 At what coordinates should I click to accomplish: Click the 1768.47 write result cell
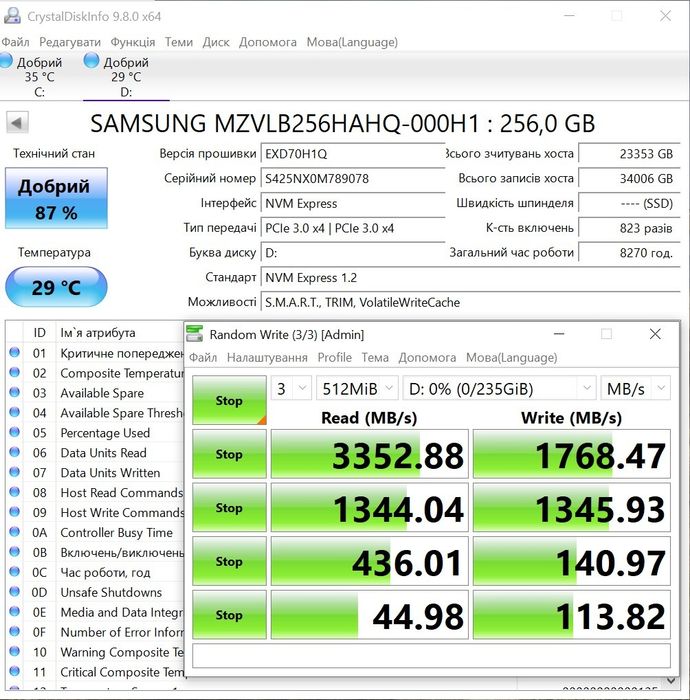[572, 454]
